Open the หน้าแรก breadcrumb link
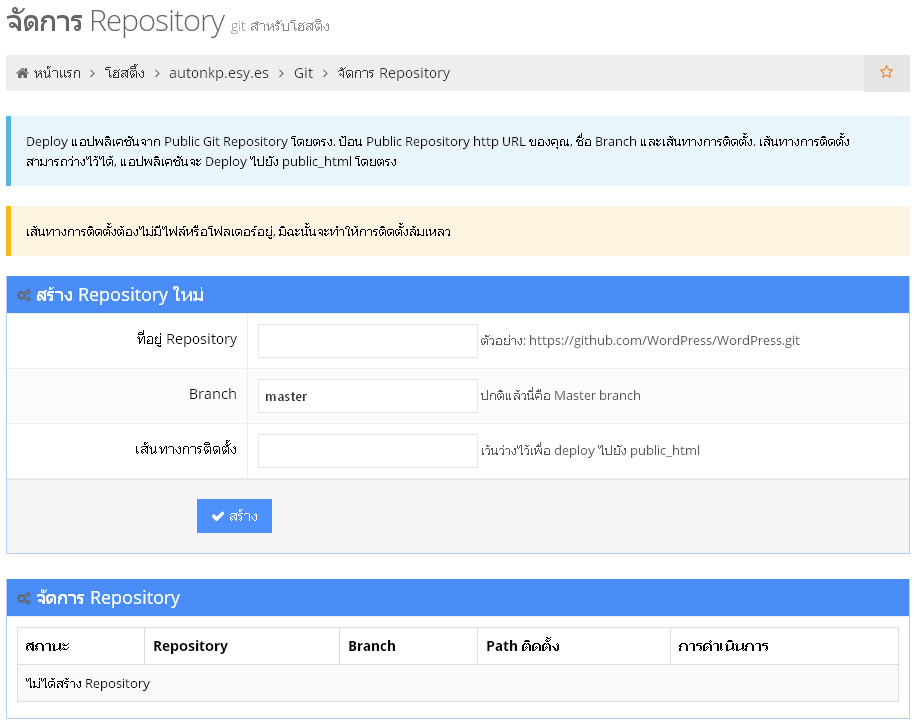The image size is (916, 728). pos(57,73)
